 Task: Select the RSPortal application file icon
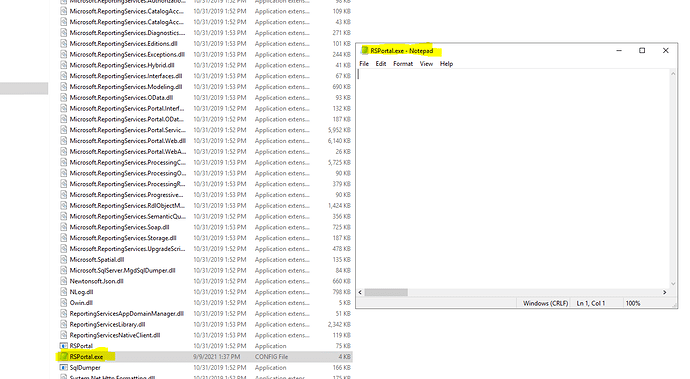[64, 346]
